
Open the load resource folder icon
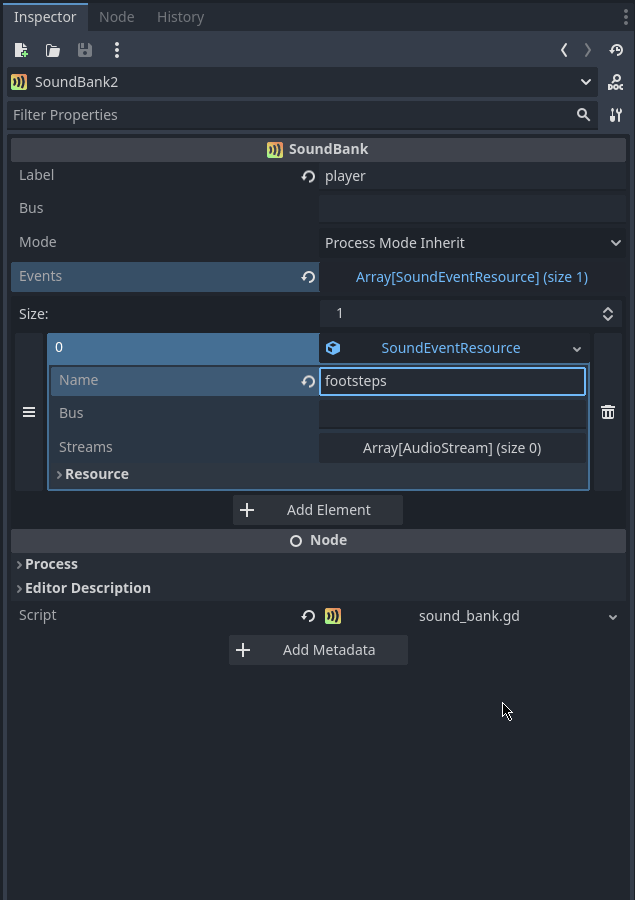53,50
